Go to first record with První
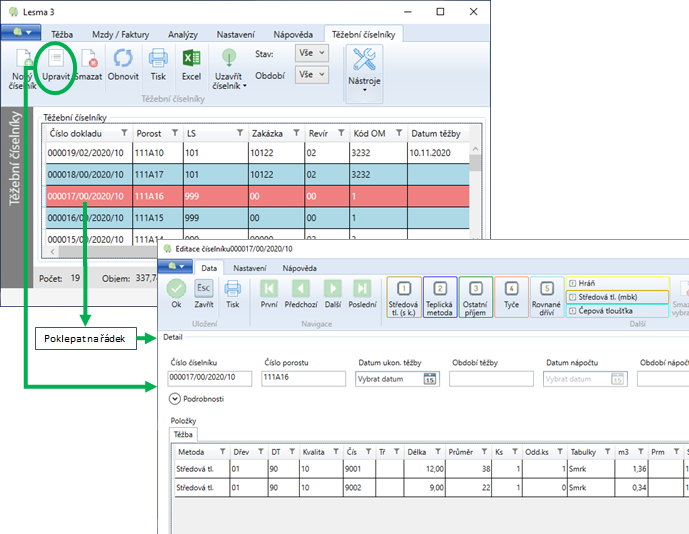The height and width of the screenshot is (534, 689). click(x=268, y=290)
